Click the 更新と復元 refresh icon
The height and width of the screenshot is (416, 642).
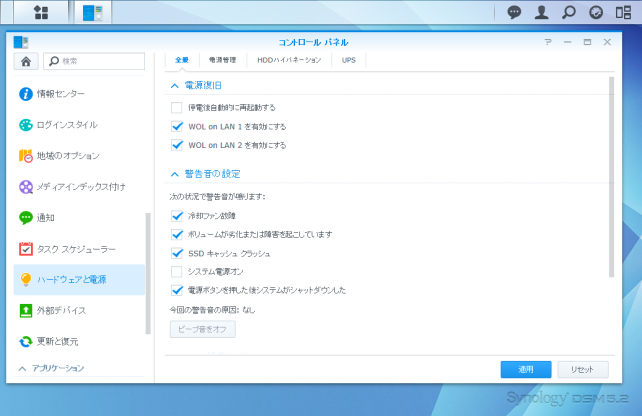pos(26,341)
